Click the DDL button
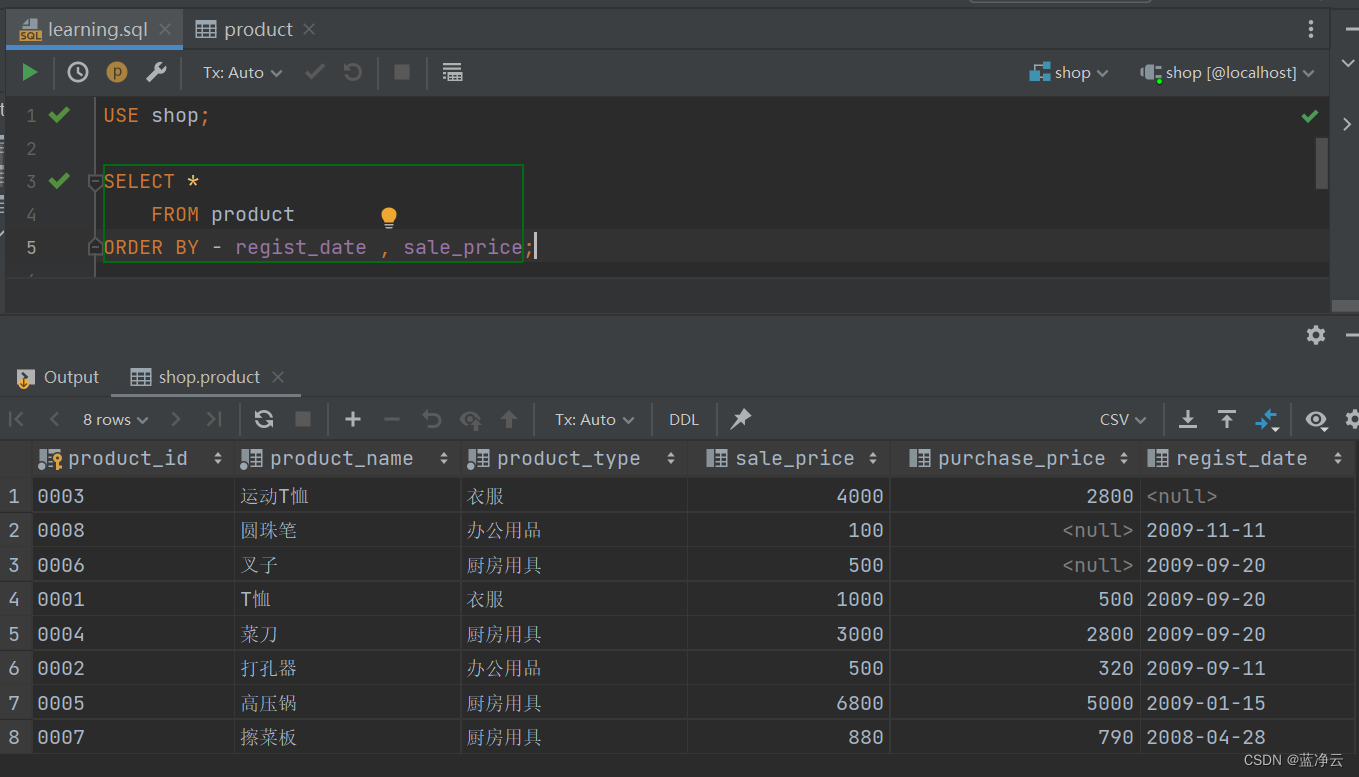 (684, 419)
